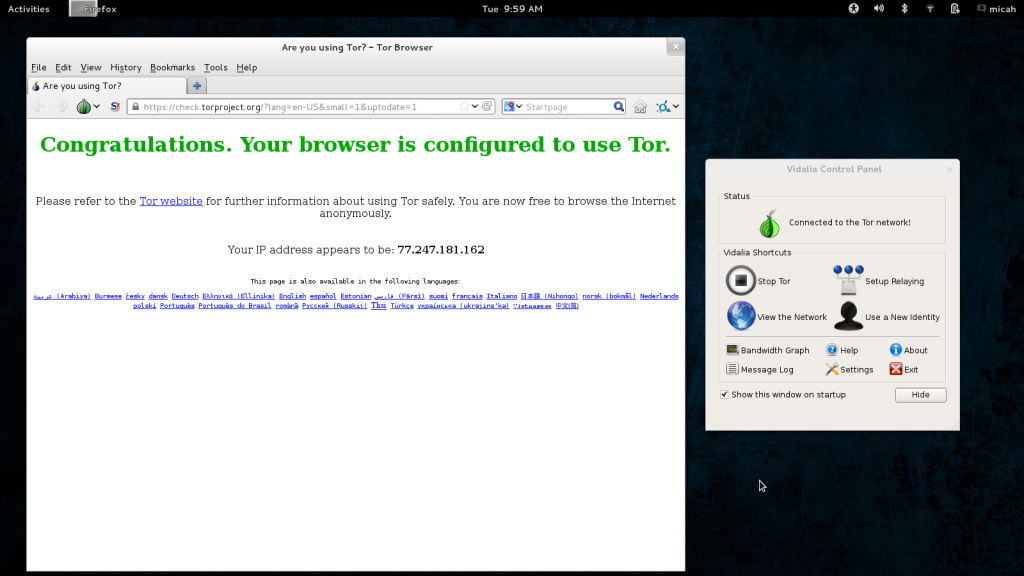Image resolution: width=1024 pixels, height=576 pixels.
Task: Click the HTTPS Everywhere toolbar icon
Action: tap(663, 106)
